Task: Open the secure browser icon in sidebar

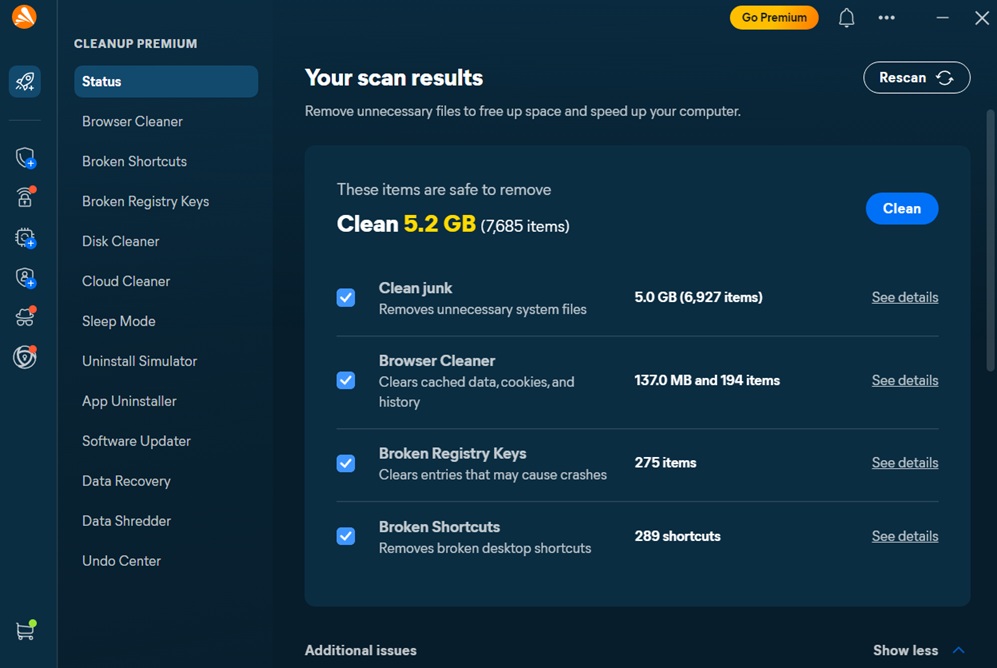Action: pyautogui.click(x=25, y=357)
